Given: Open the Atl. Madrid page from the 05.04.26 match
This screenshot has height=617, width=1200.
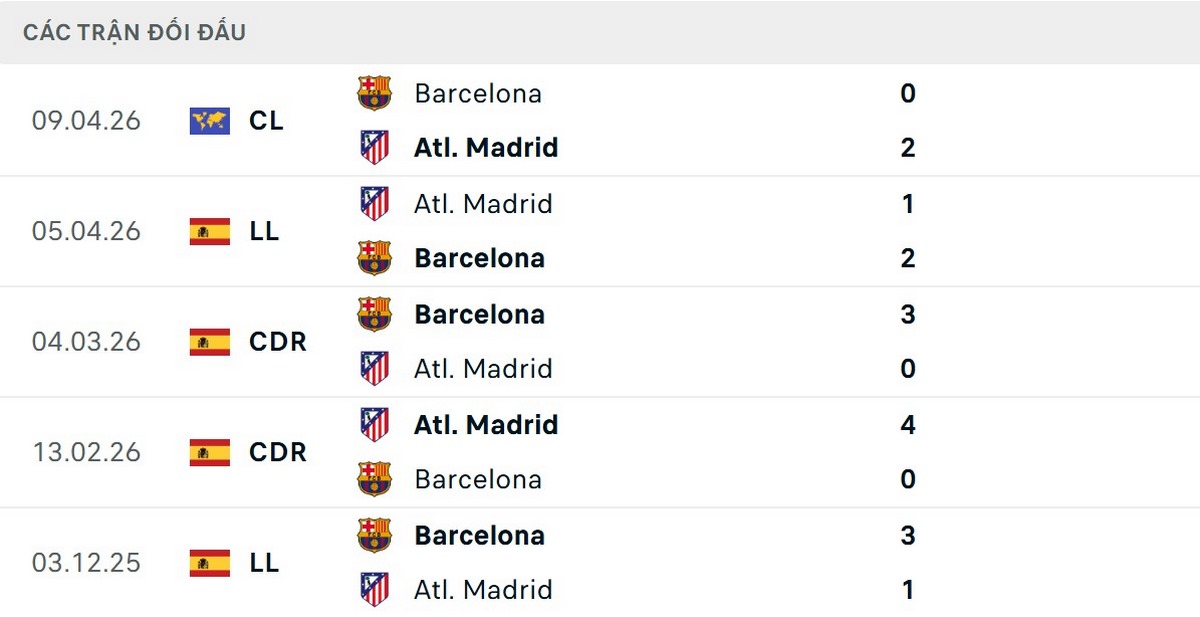Looking at the screenshot, I should [483, 204].
